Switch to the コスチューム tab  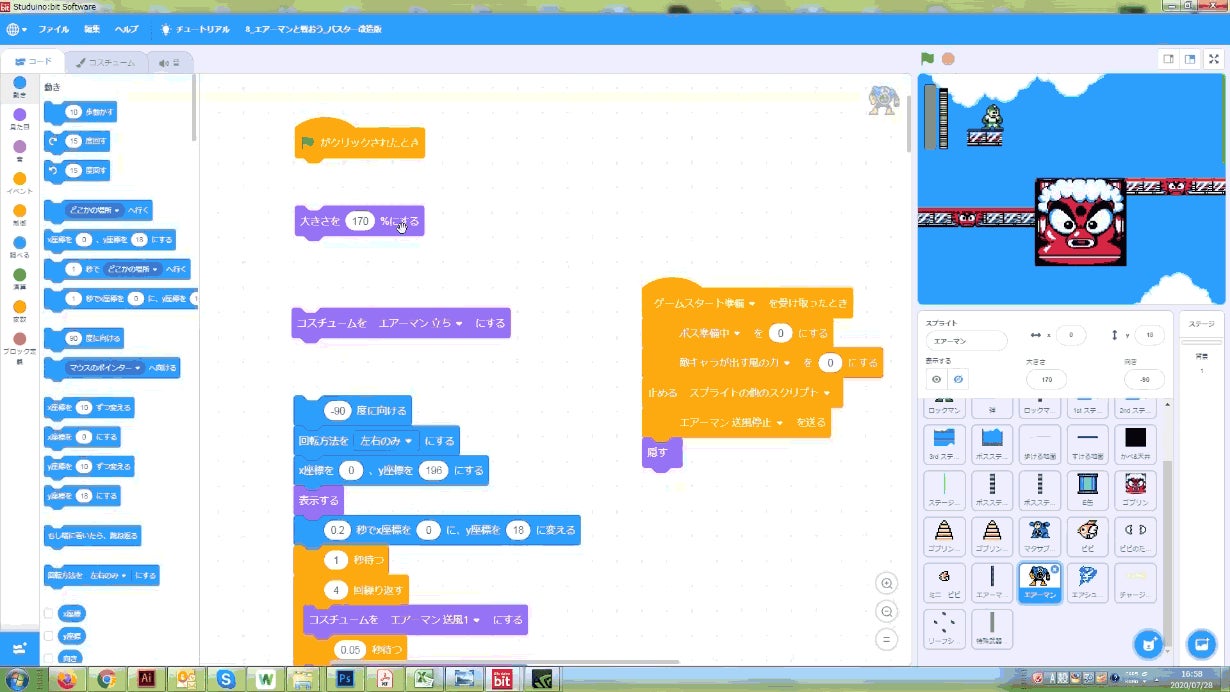(x=105, y=62)
